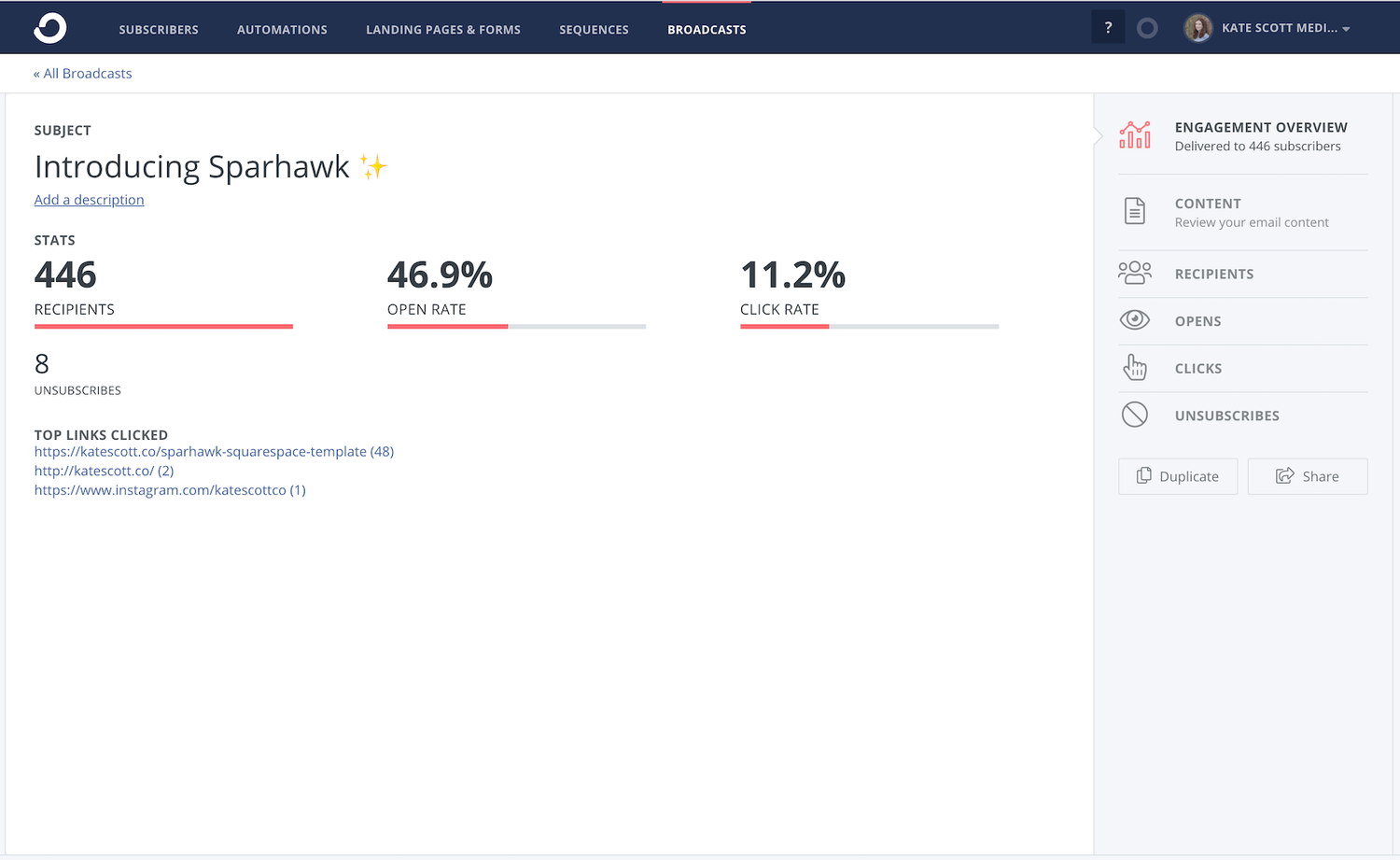
Task: Go to Automations
Action: (x=282, y=30)
